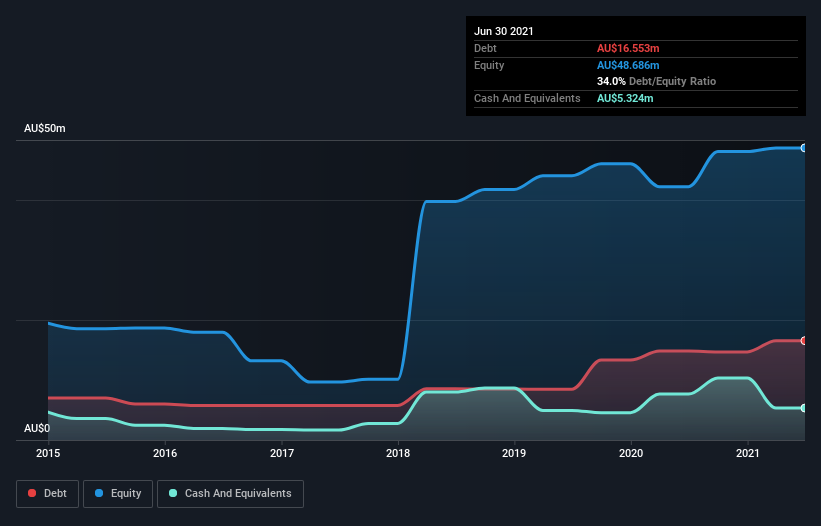Click the Jun 30 2021 tooltip date
Viewport: 821px width, 526px height.
click(x=504, y=31)
